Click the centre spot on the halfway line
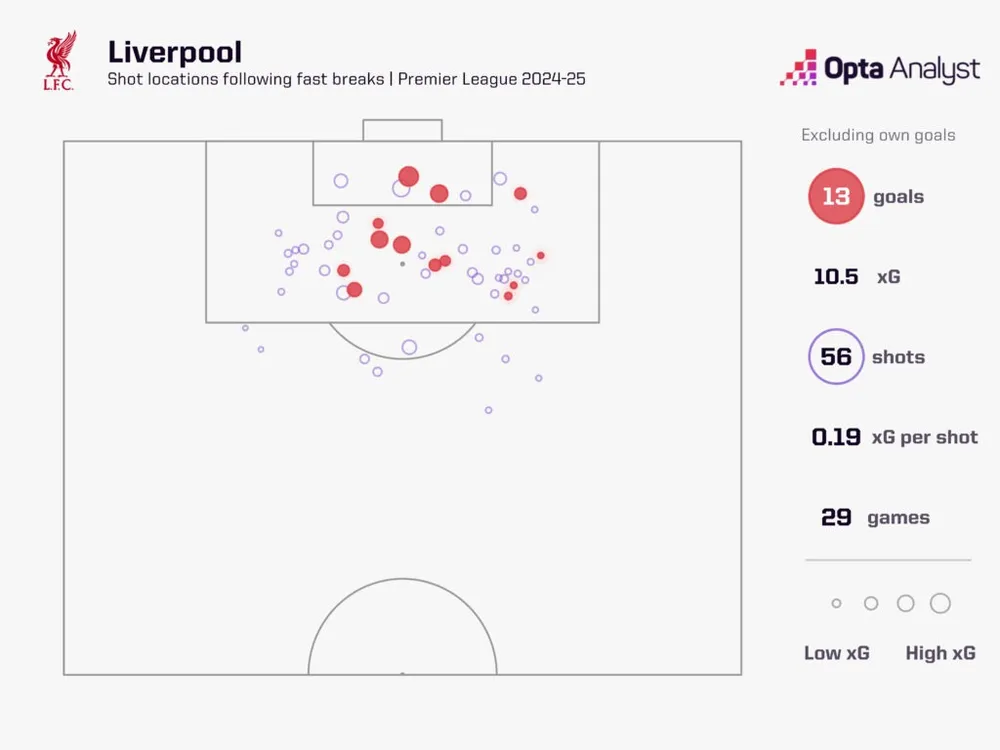Screen dimensions: 1000x750 [402, 674]
